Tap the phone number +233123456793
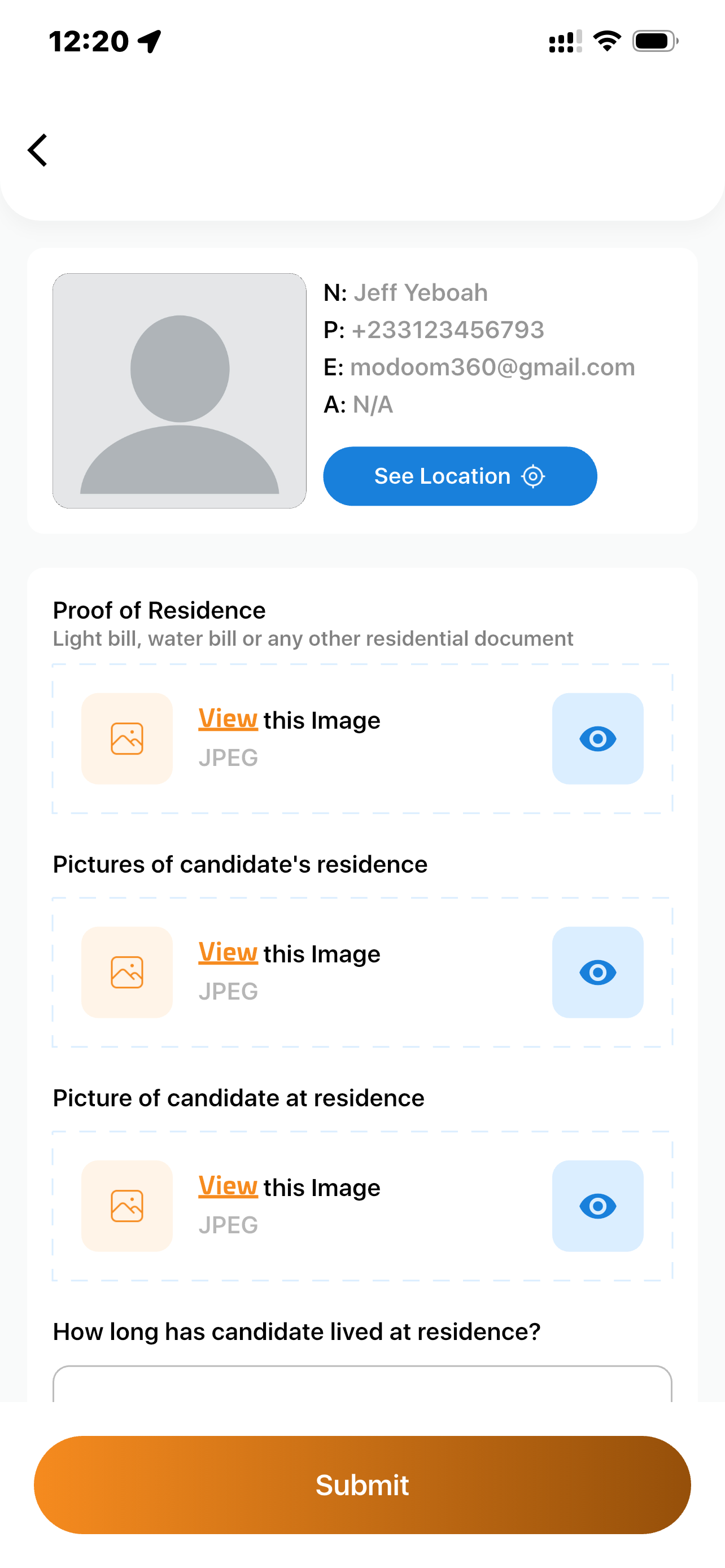This screenshot has width=725, height=1568. point(447,330)
